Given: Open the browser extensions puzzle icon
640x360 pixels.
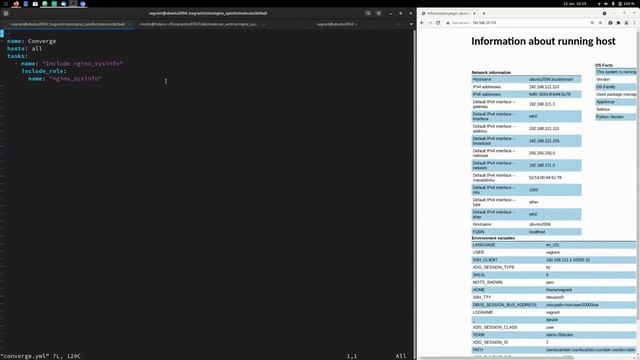Looking at the screenshot, I should [618, 23].
